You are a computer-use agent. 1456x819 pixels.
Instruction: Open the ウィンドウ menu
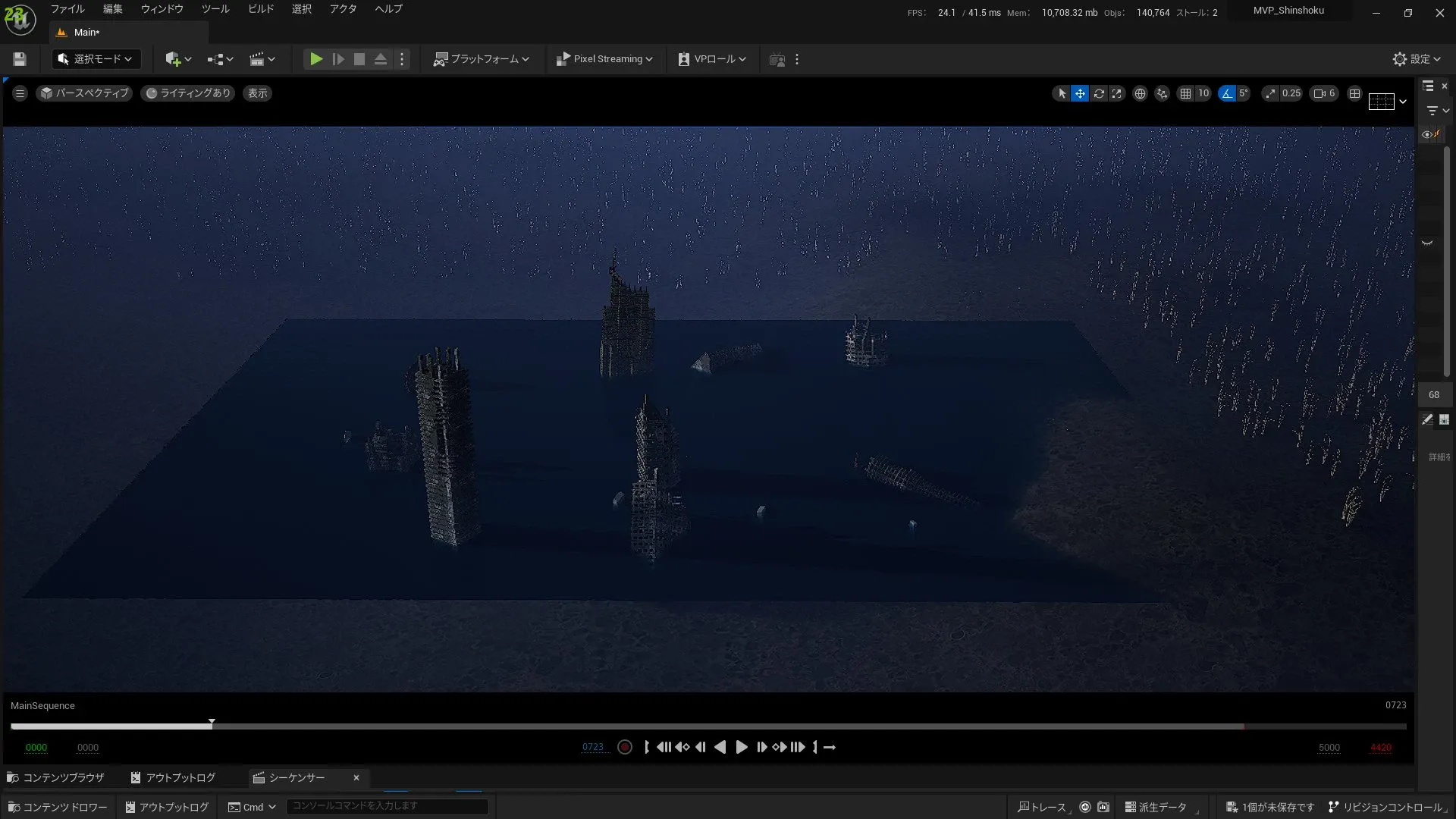162,9
